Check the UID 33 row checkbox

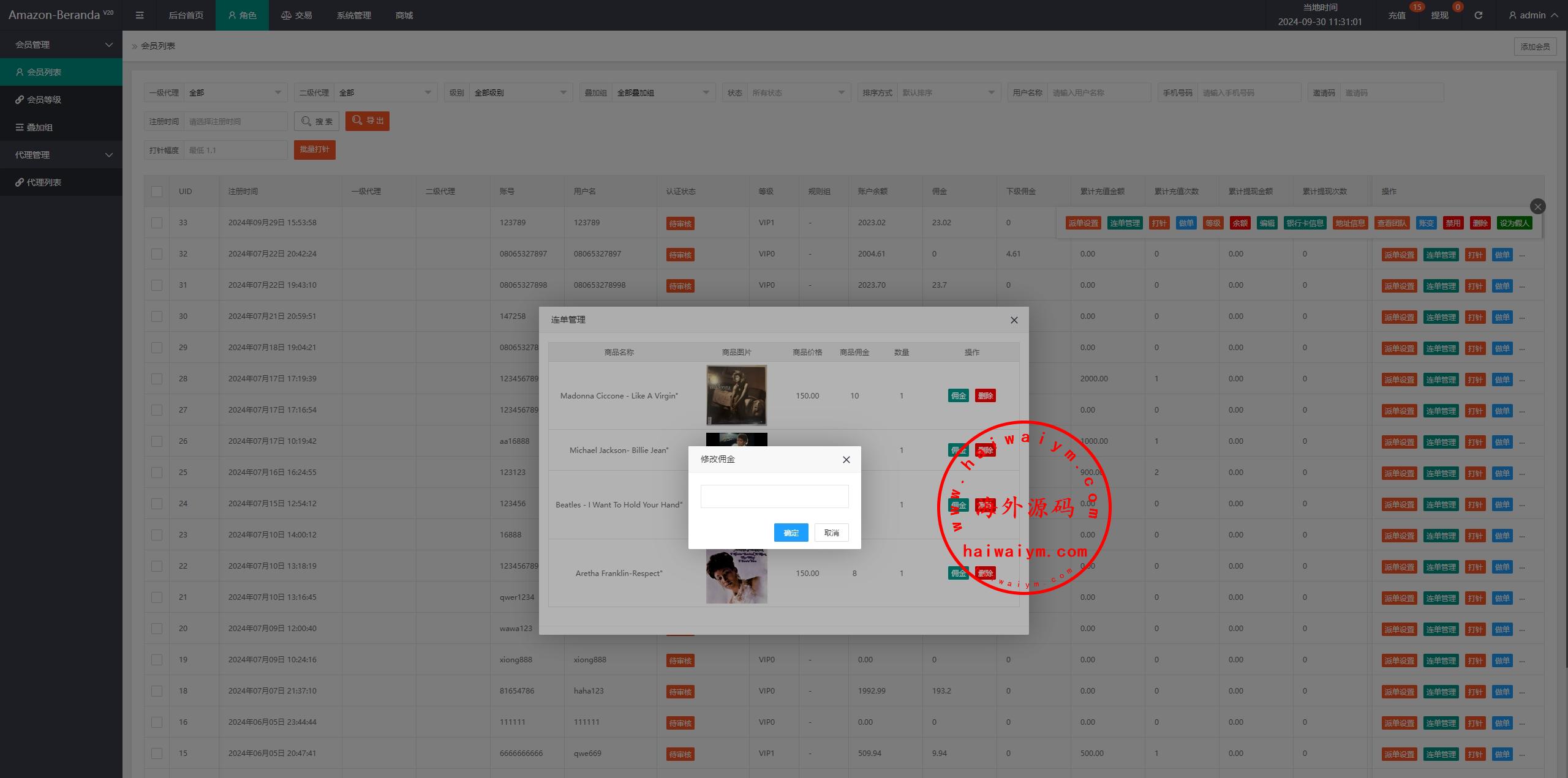pyautogui.click(x=157, y=223)
